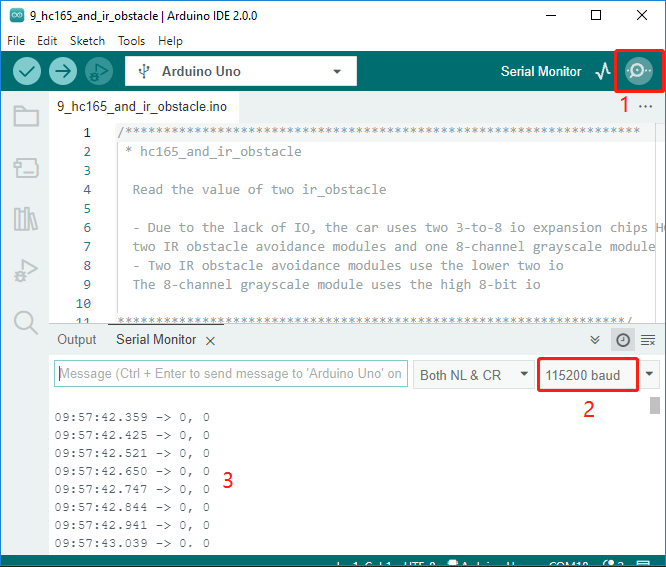Click the 'Read the value of two ir_obstacle' line

(x=260, y=189)
